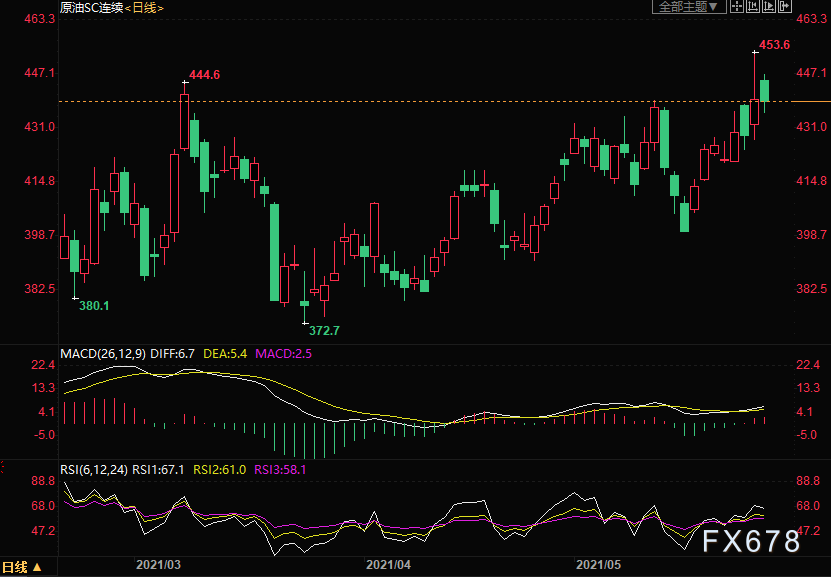Click the crosshair cursor icon
This screenshot has height=577, width=831.
click(x=736, y=7)
